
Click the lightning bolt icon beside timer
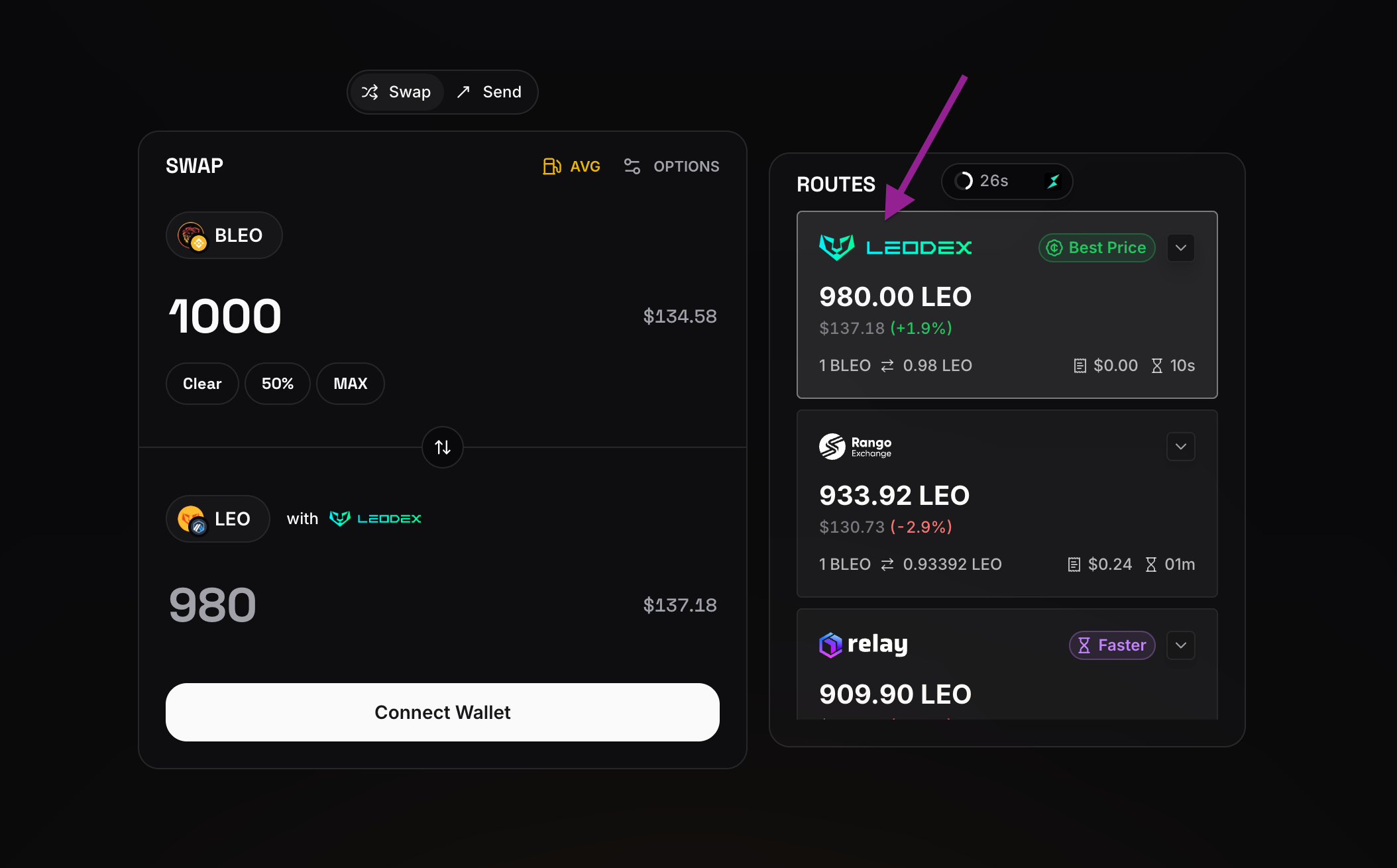pos(1053,181)
